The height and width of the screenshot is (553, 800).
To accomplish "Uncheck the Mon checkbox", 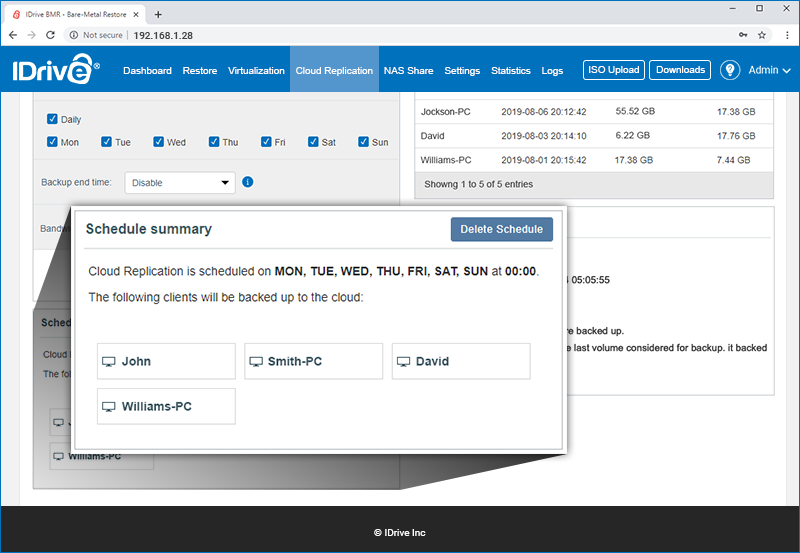I will [52, 141].
